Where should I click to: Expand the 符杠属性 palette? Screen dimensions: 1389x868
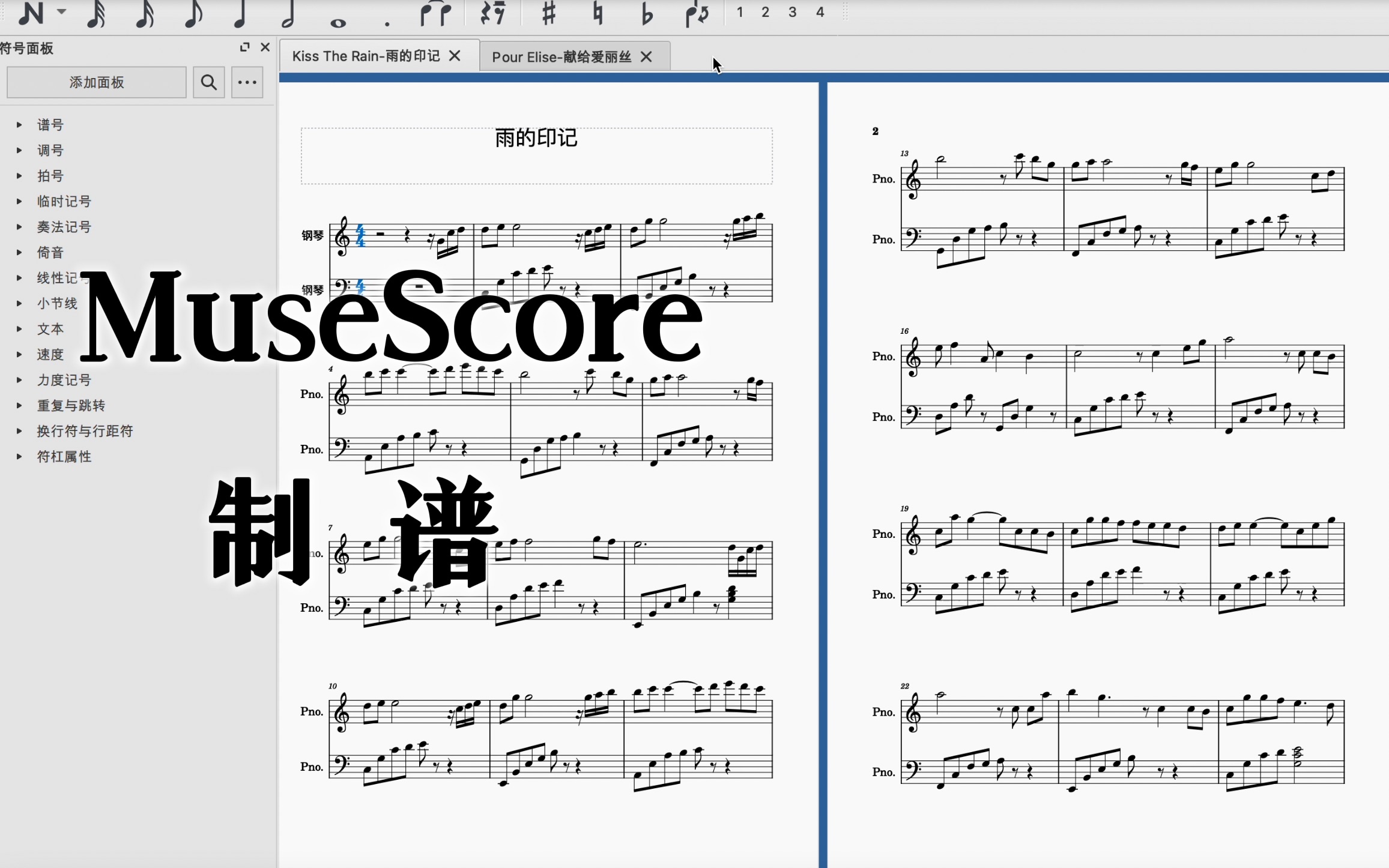(x=19, y=456)
